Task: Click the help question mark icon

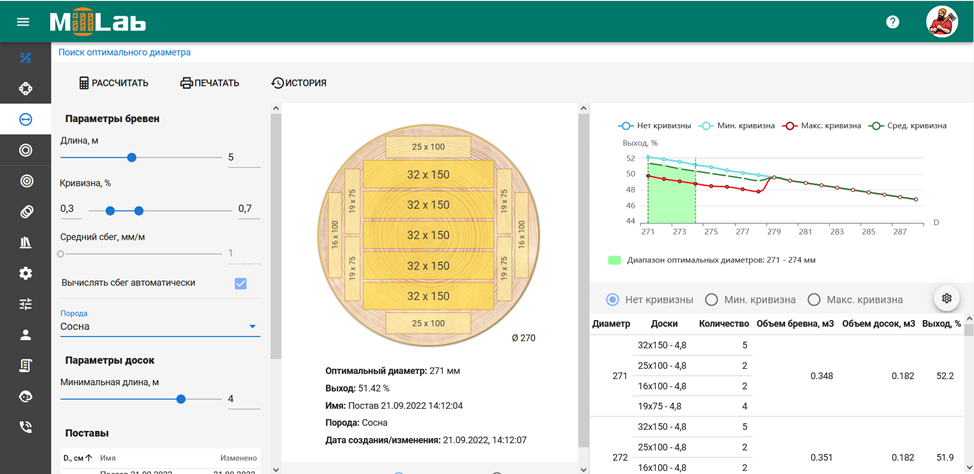Action: [x=893, y=22]
